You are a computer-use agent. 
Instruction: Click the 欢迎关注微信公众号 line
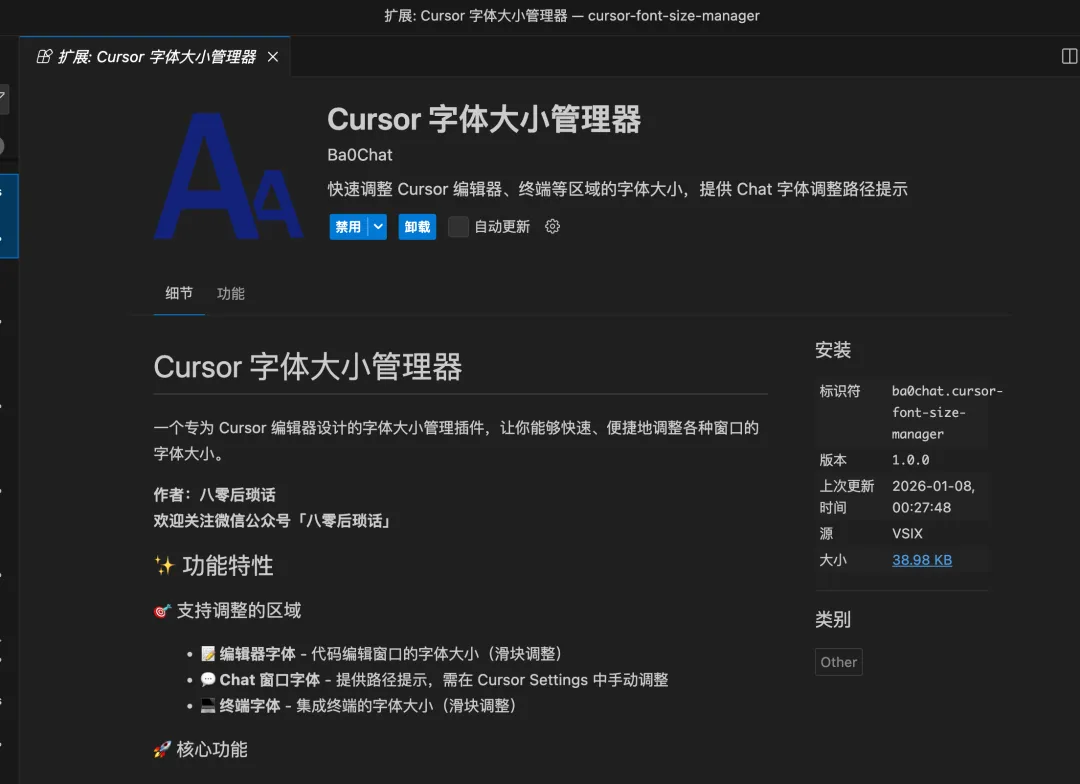[x=273, y=521]
